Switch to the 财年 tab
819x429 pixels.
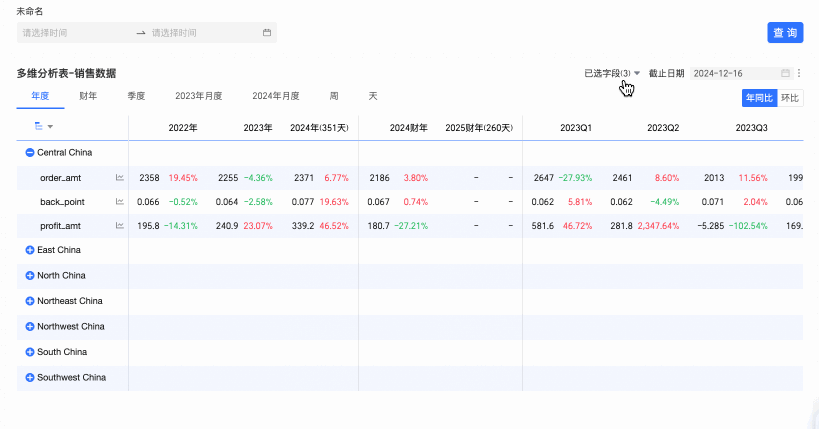pyautogui.click(x=88, y=97)
